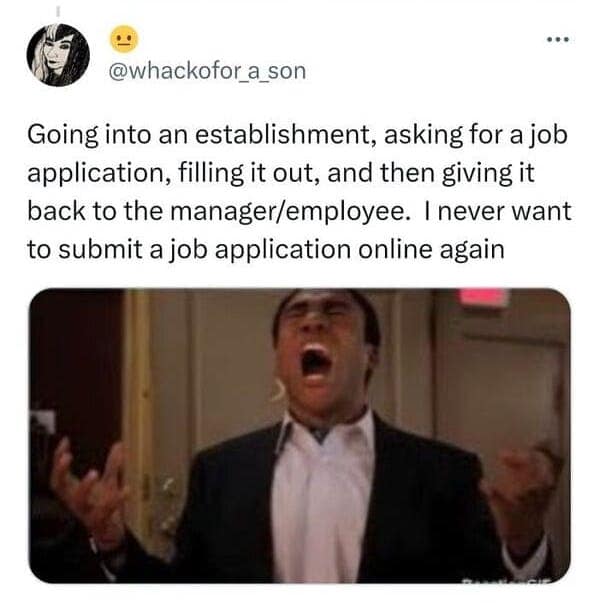The image size is (599, 603).
Task: Click "submit" in the tweet's last line
Action: 100,250
